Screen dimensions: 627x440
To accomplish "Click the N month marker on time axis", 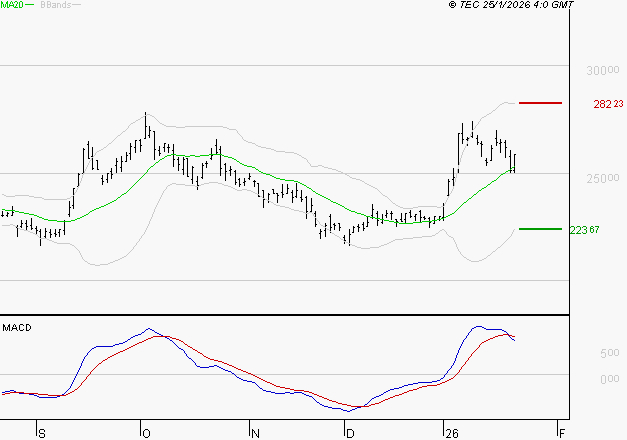I will [255, 434].
